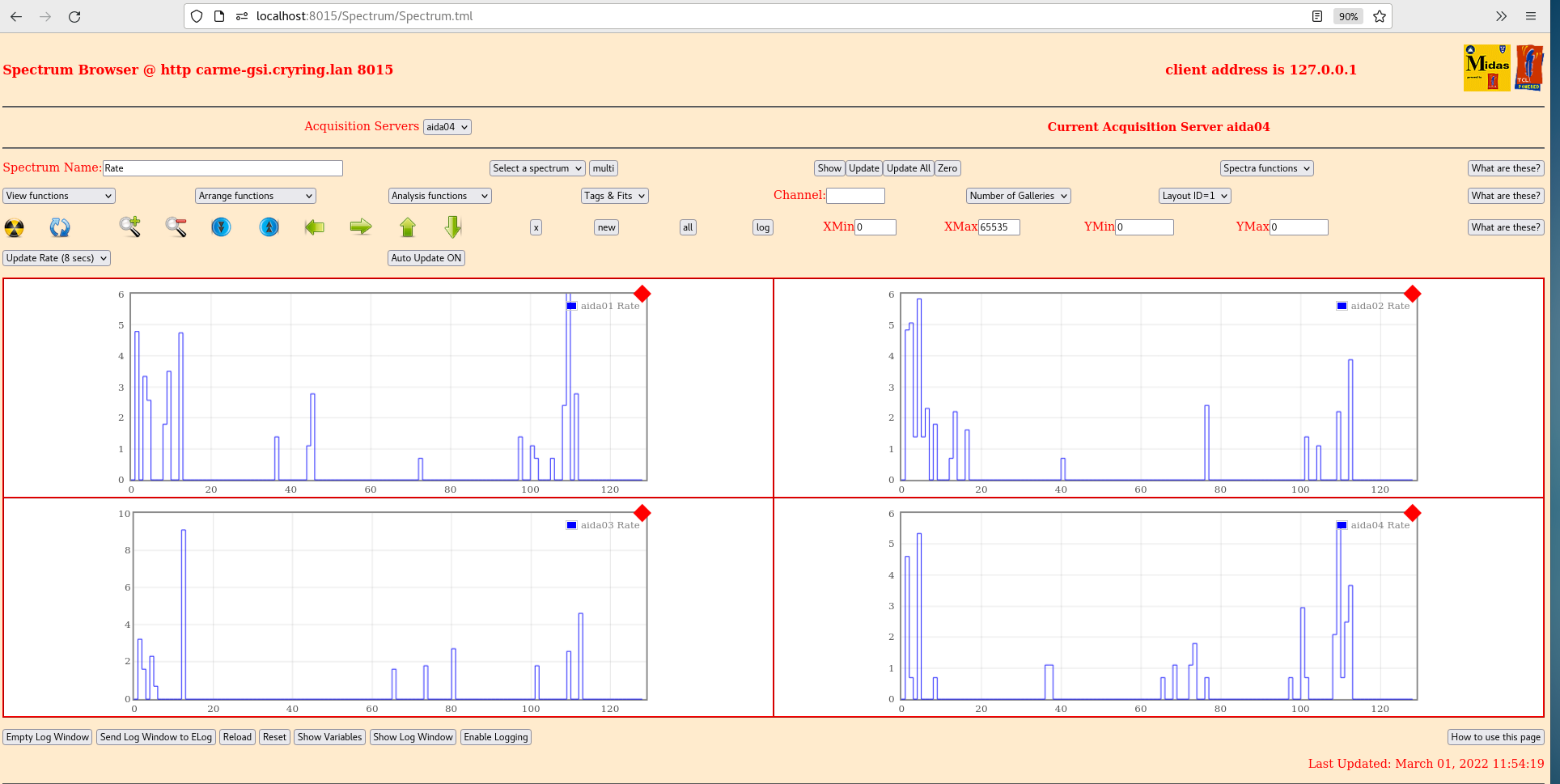The height and width of the screenshot is (784, 1560).
Task: Click the red diamond on aida01 Rate plot
Action: click(642, 294)
